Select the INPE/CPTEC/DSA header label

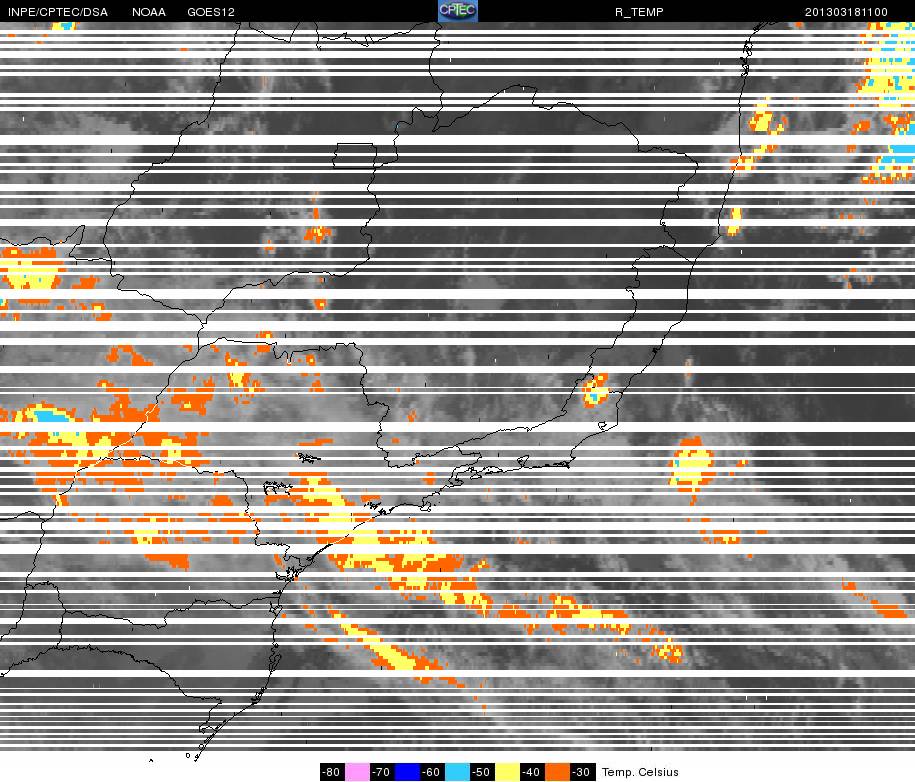tap(58, 12)
